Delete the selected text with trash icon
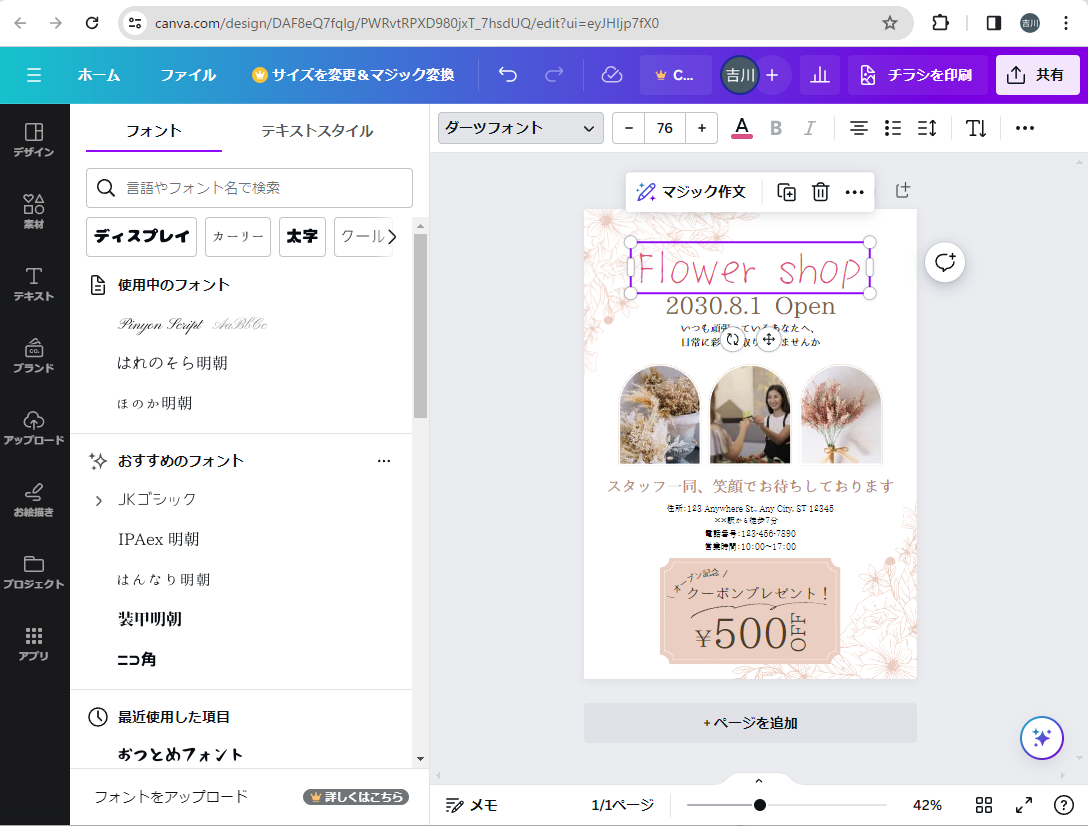The image size is (1088, 826). tap(820, 192)
